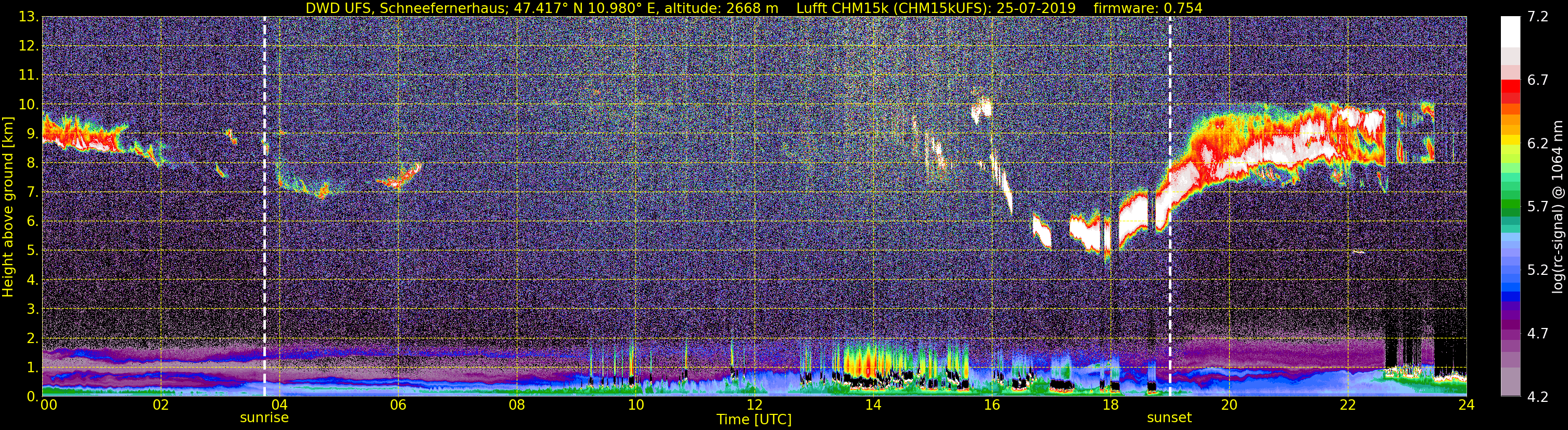1568x430 pixels.
Task: Click the time axis tick label 04
Action: click(x=279, y=406)
